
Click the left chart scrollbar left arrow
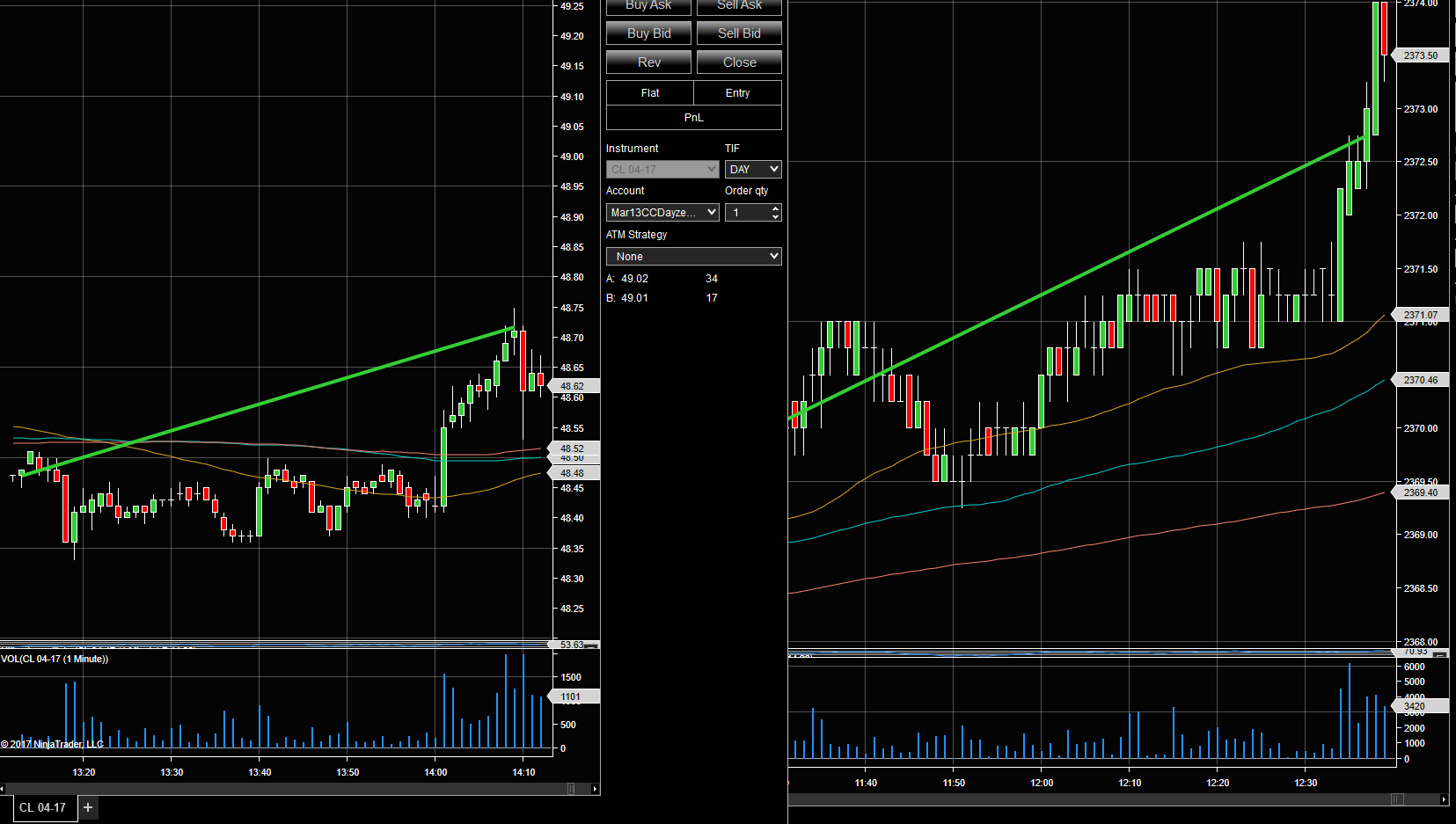(3, 789)
